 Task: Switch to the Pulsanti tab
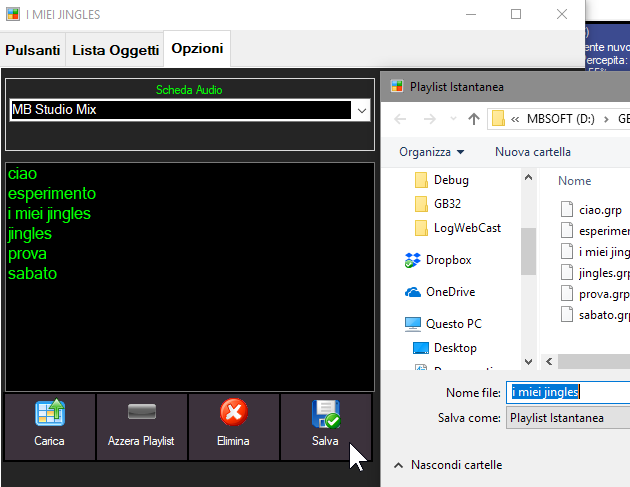32,50
